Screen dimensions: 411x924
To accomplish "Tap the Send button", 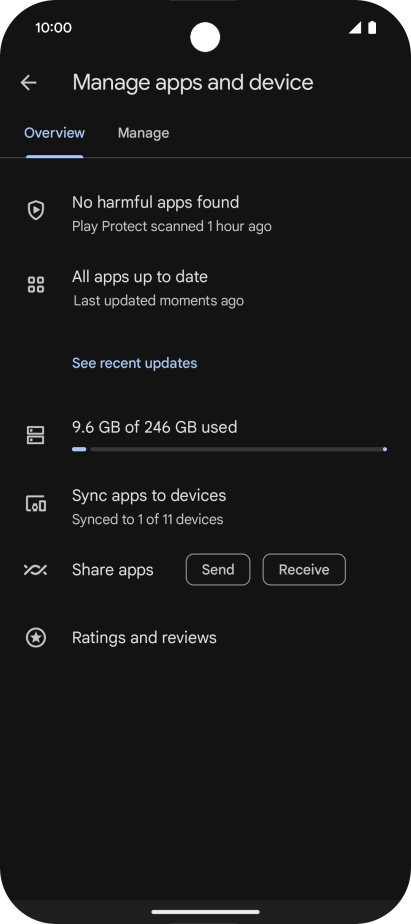I will coord(218,569).
